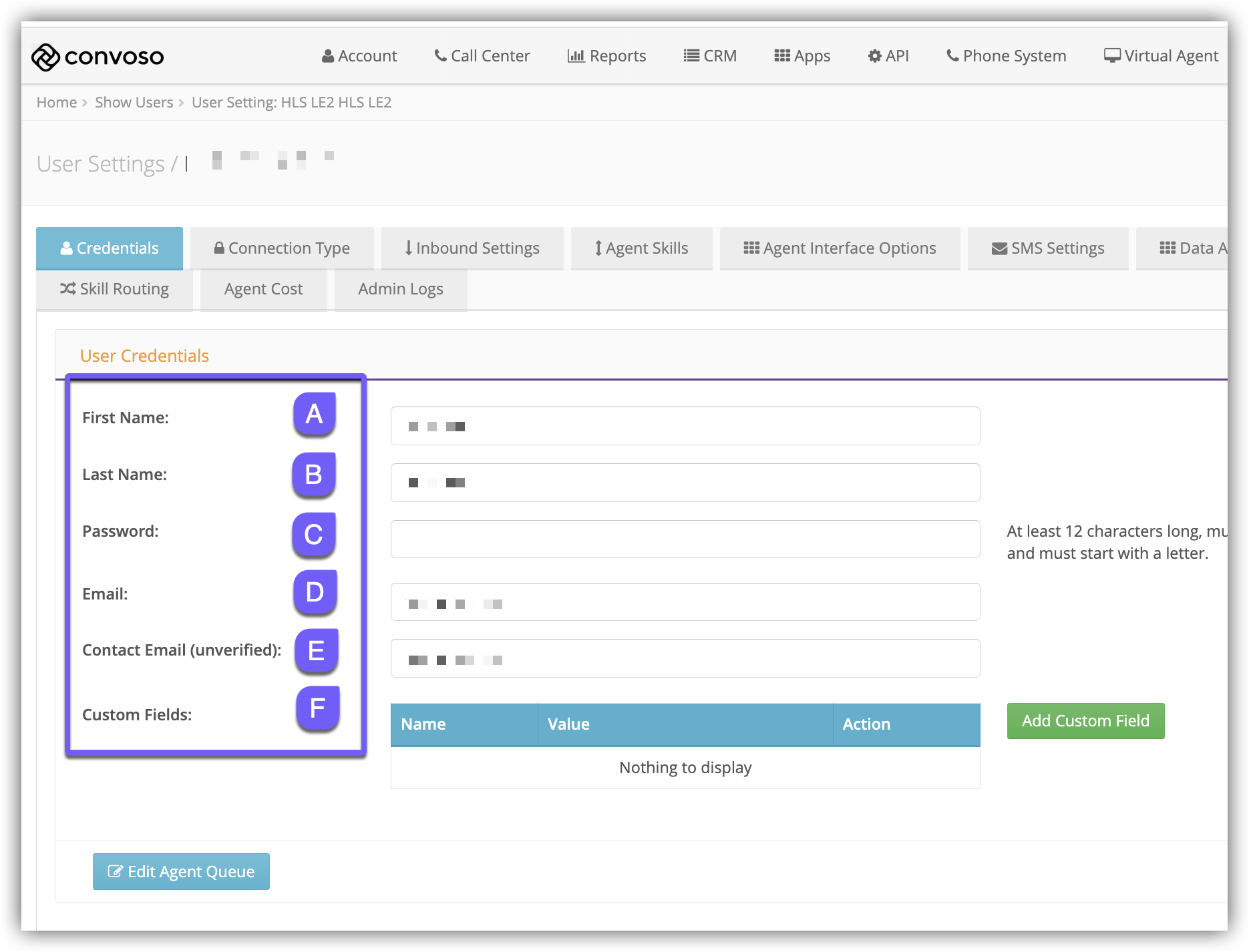Open the Apps menu
The width and height of the screenshot is (1249, 952).
click(802, 56)
